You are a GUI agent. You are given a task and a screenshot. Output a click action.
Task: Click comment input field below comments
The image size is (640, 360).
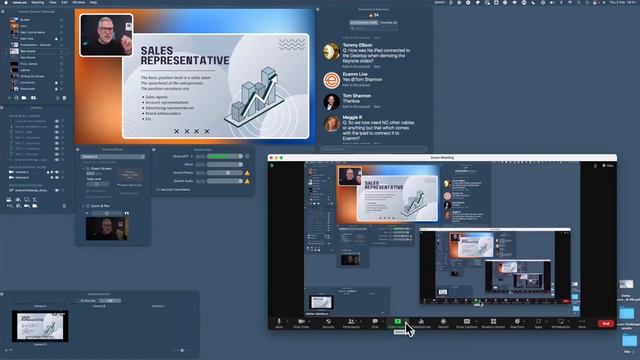[373, 149]
